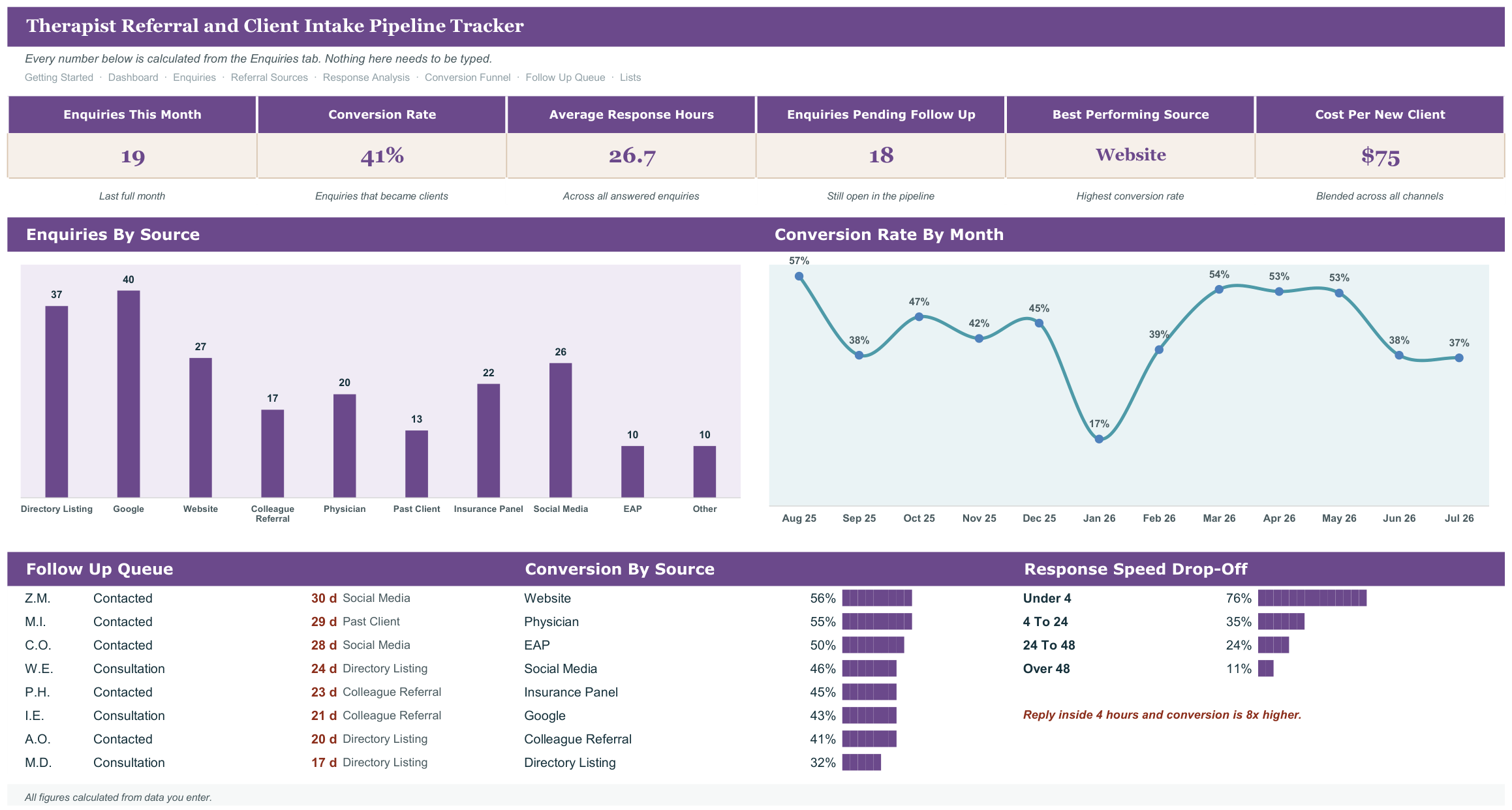This screenshot has height=810, width=1512.
Task: Select the Average Response Hours value 26.7
Action: [x=632, y=156]
